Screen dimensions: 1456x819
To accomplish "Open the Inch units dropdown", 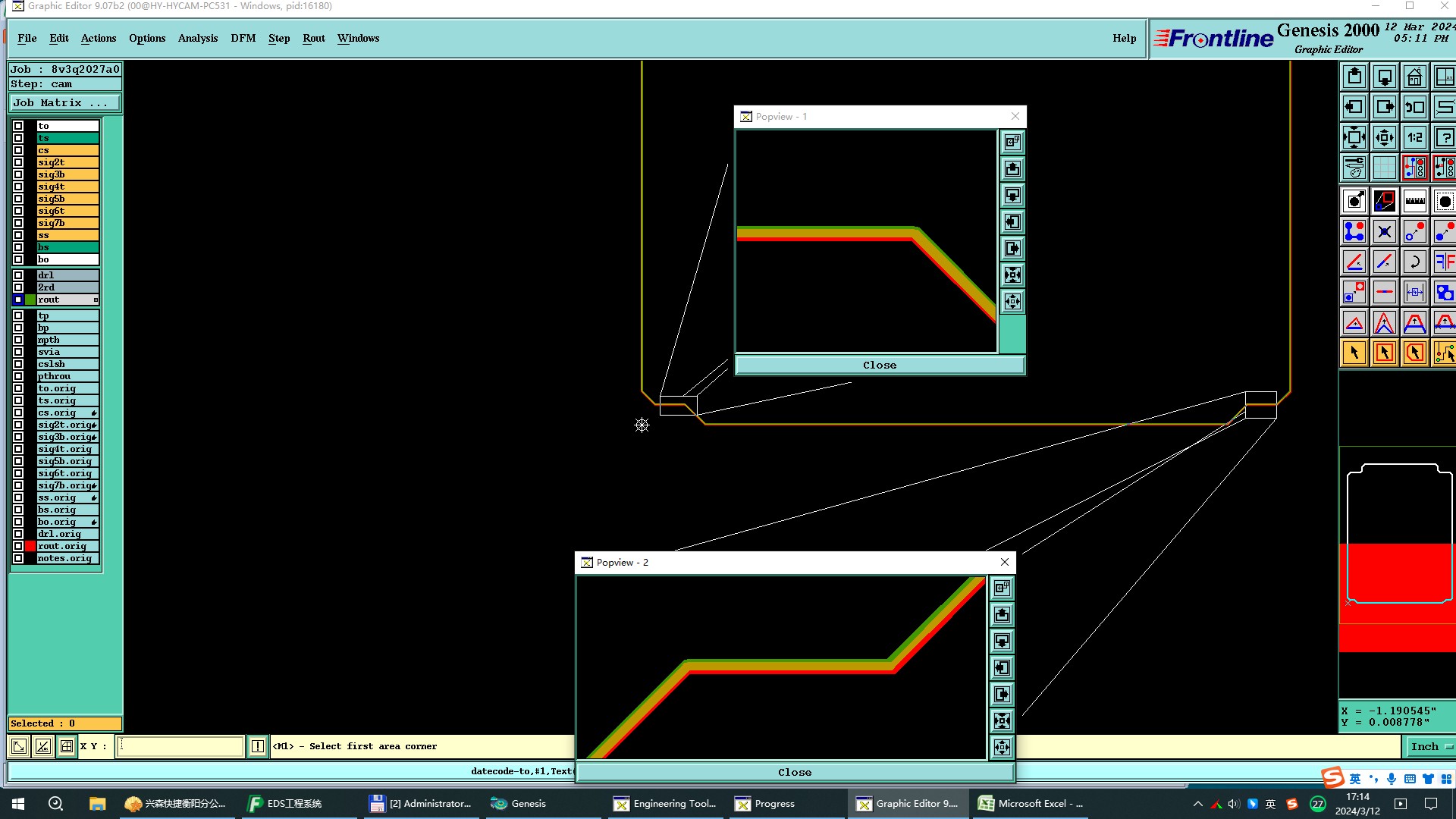I will click(x=1429, y=746).
